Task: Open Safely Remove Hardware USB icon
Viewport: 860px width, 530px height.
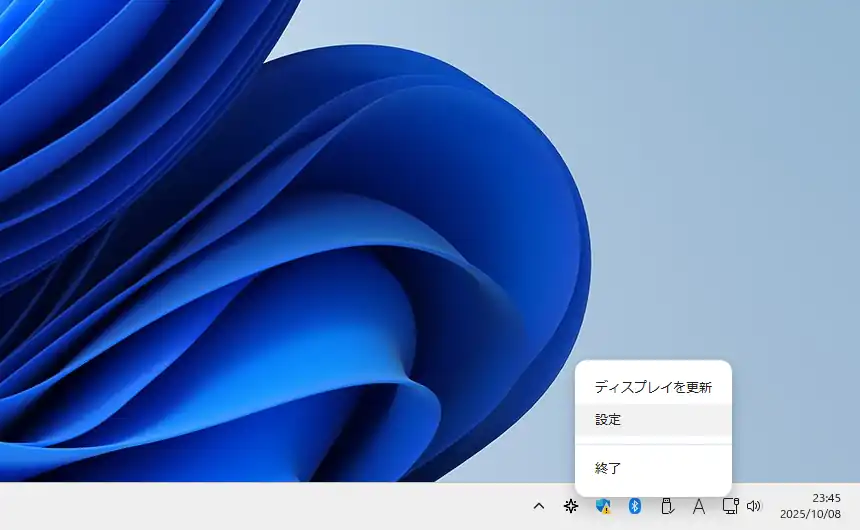Action: point(667,507)
